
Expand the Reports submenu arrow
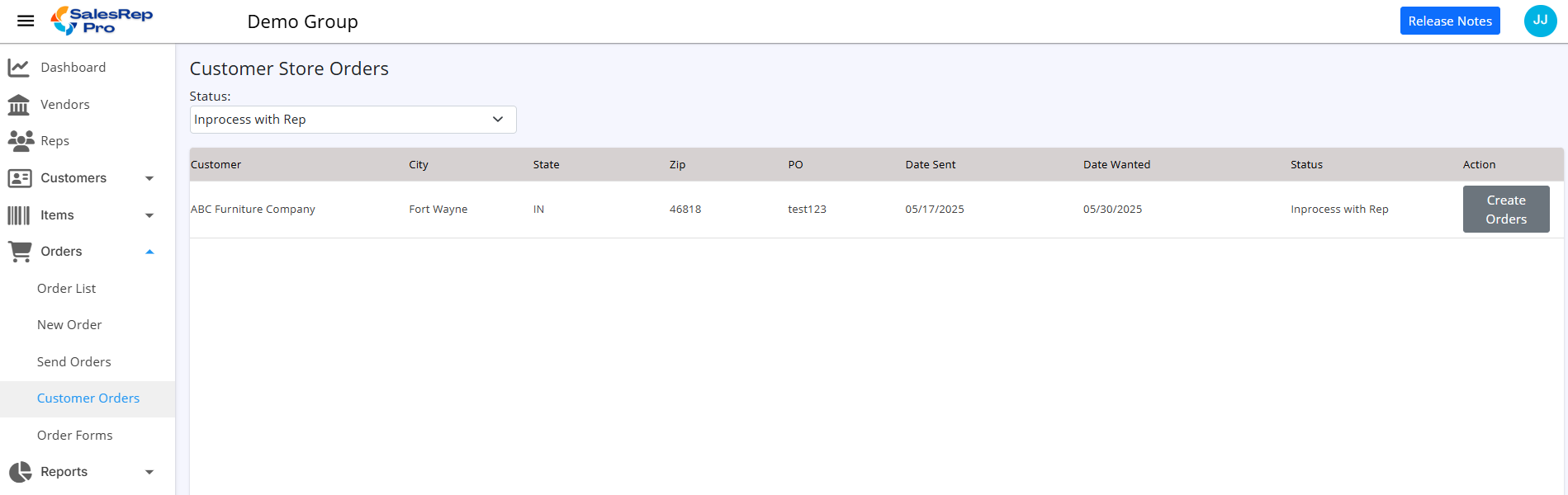[x=149, y=472]
